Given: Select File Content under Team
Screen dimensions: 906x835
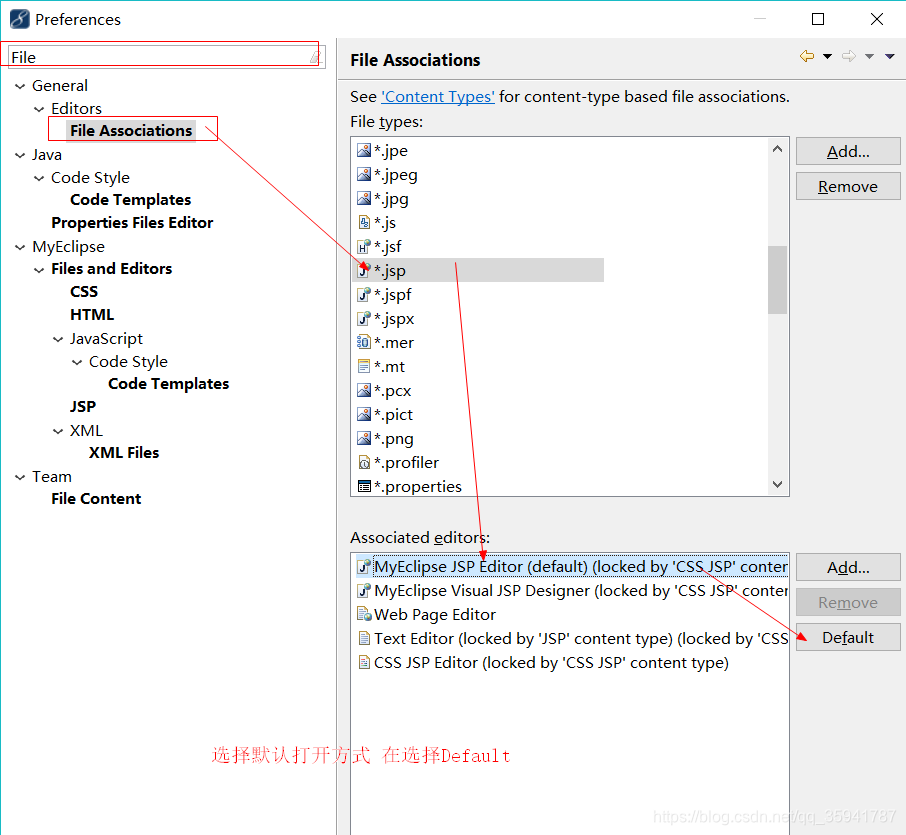Looking at the screenshot, I should (96, 499).
